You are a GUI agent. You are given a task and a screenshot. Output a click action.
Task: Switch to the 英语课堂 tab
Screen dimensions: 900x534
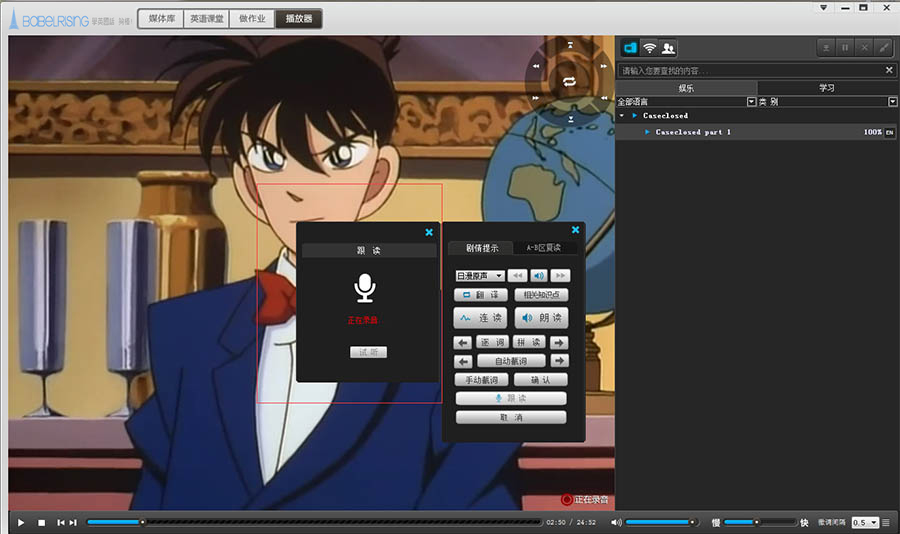[x=207, y=19]
